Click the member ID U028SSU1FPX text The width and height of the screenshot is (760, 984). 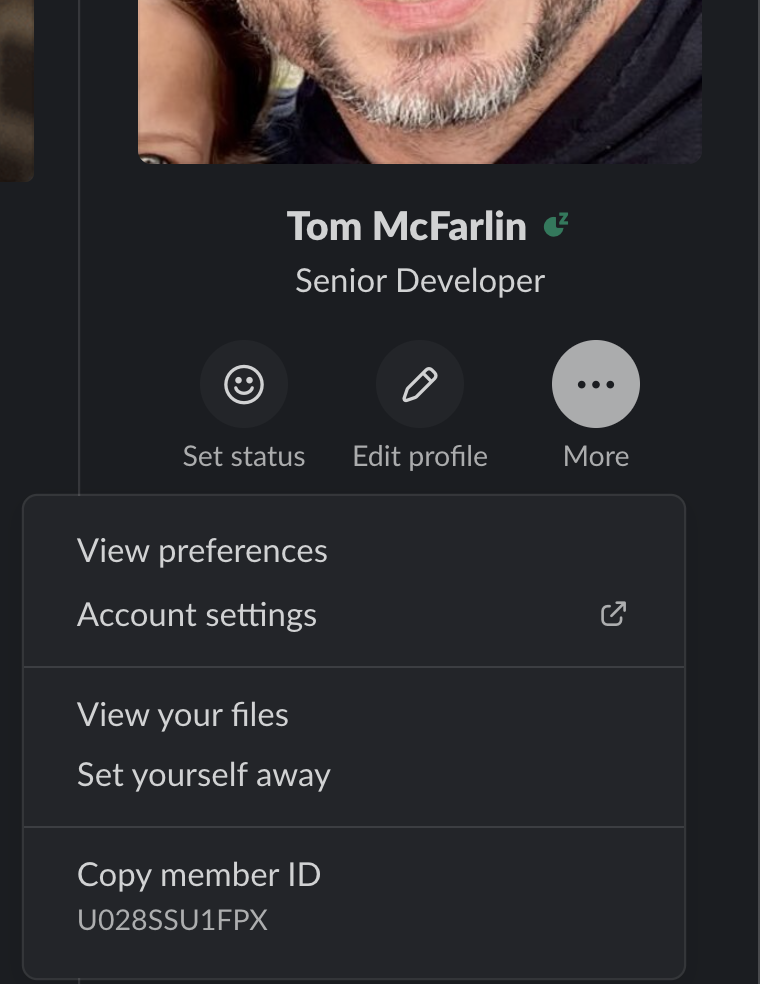pyautogui.click(x=173, y=920)
